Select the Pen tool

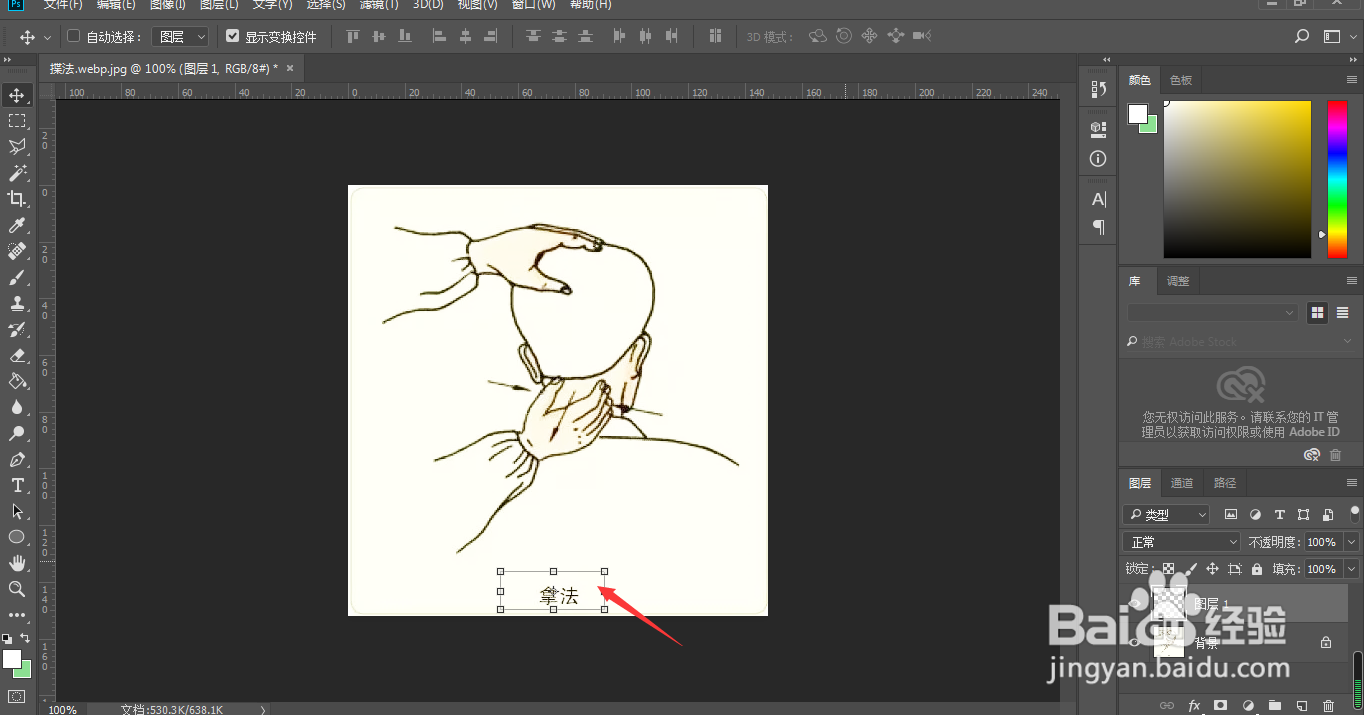click(17, 459)
